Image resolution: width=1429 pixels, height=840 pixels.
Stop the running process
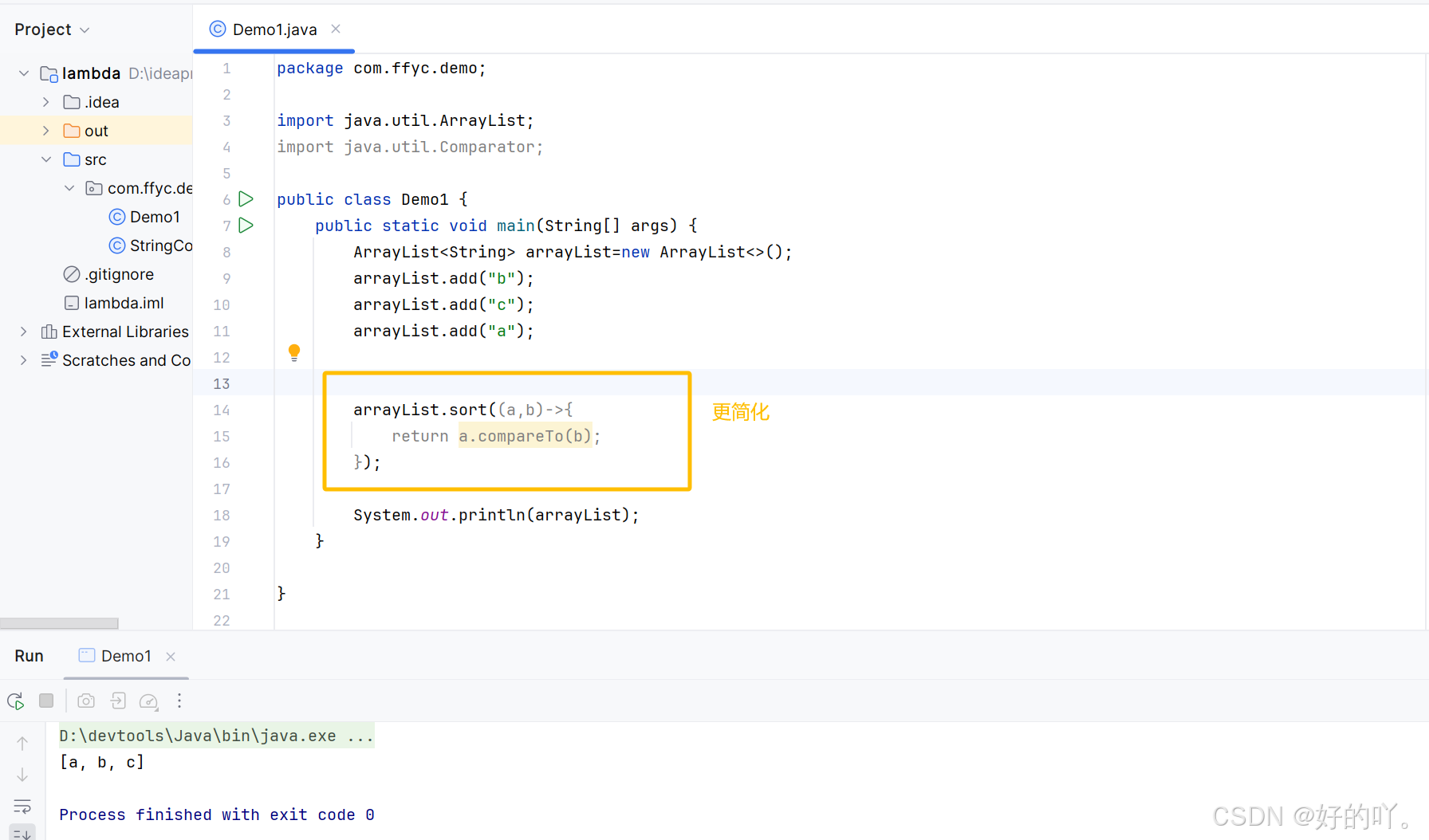[46, 701]
